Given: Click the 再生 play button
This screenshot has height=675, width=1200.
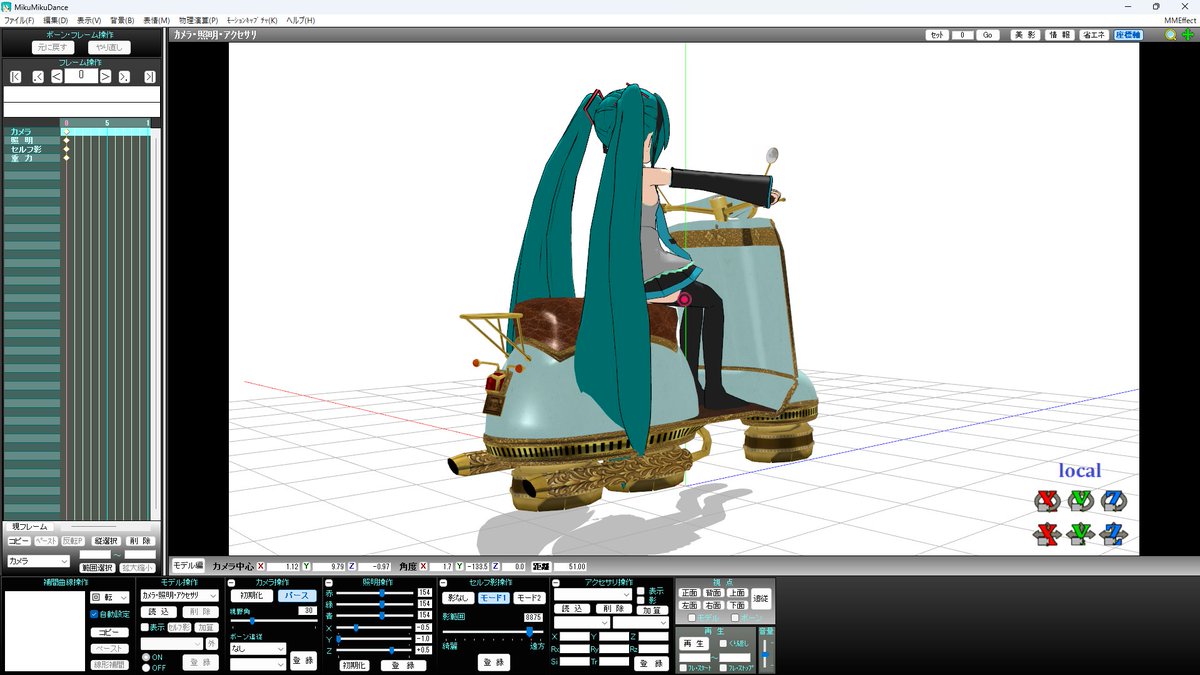Looking at the screenshot, I should (694, 643).
